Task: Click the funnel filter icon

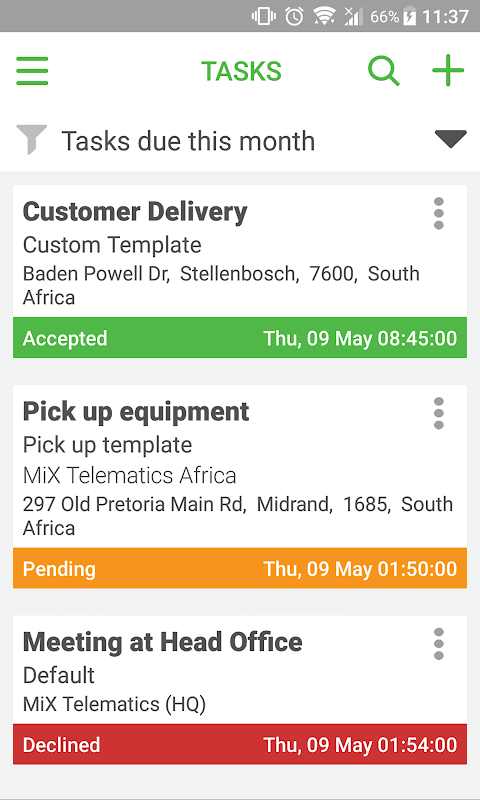Action: [x=32, y=139]
